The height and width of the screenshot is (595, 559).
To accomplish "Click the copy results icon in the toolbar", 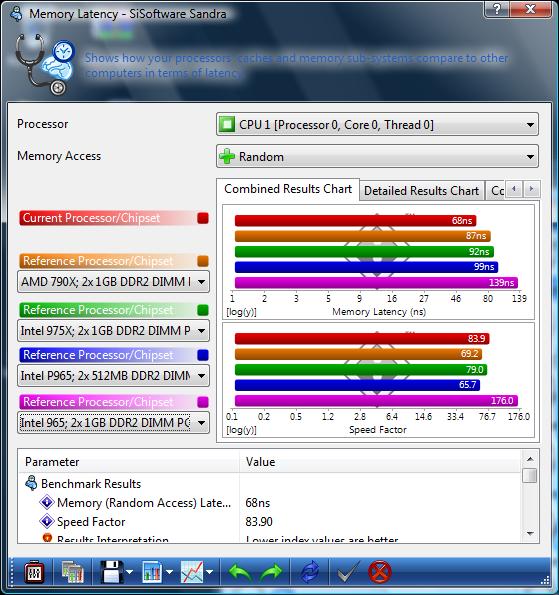I will click(x=72, y=572).
